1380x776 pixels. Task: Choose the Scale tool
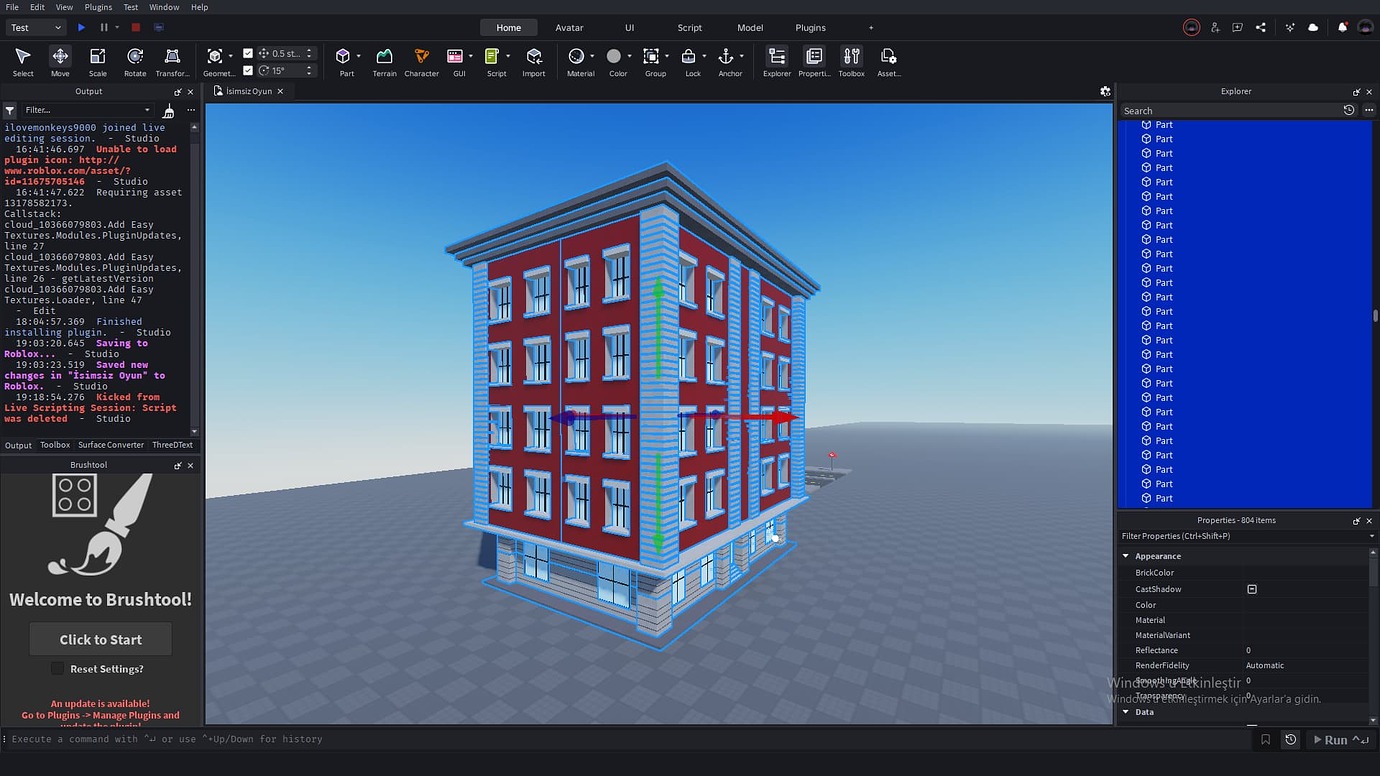[97, 62]
